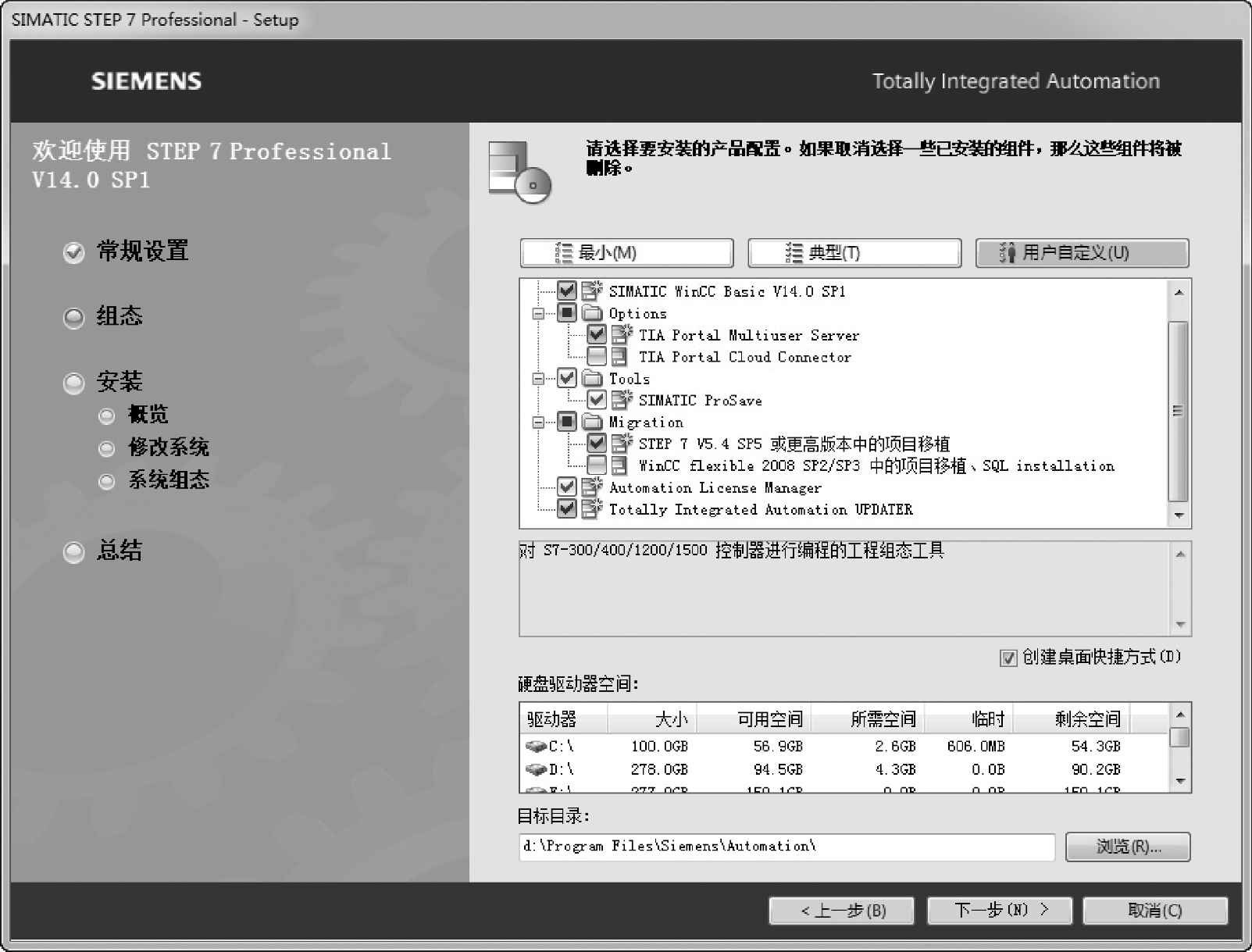Click the installation disc icon beside the instructions
This screenshot has height=952, width=1252.
(x=520, y=172)
